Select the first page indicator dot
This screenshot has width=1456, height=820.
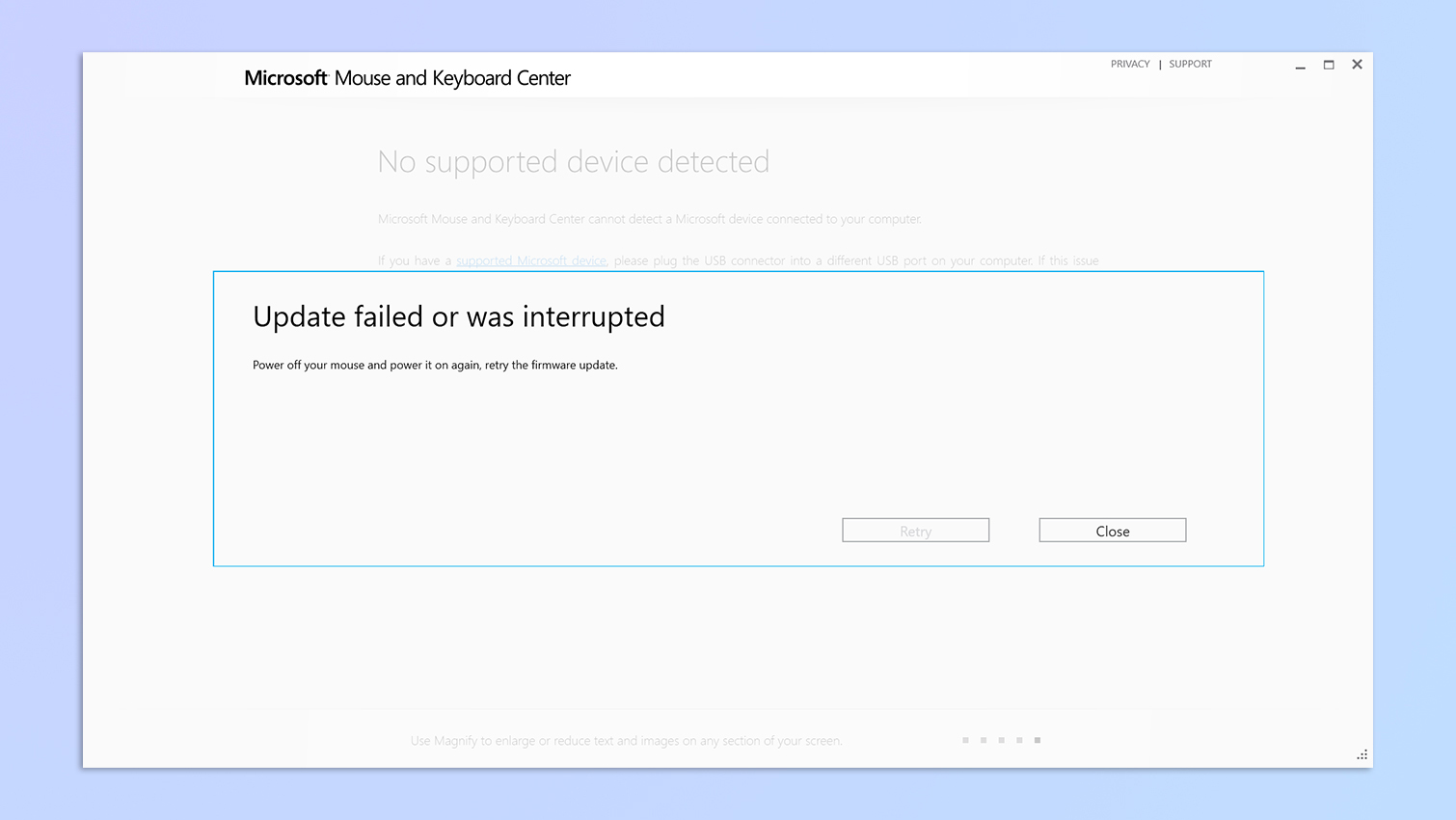[965, 740]
